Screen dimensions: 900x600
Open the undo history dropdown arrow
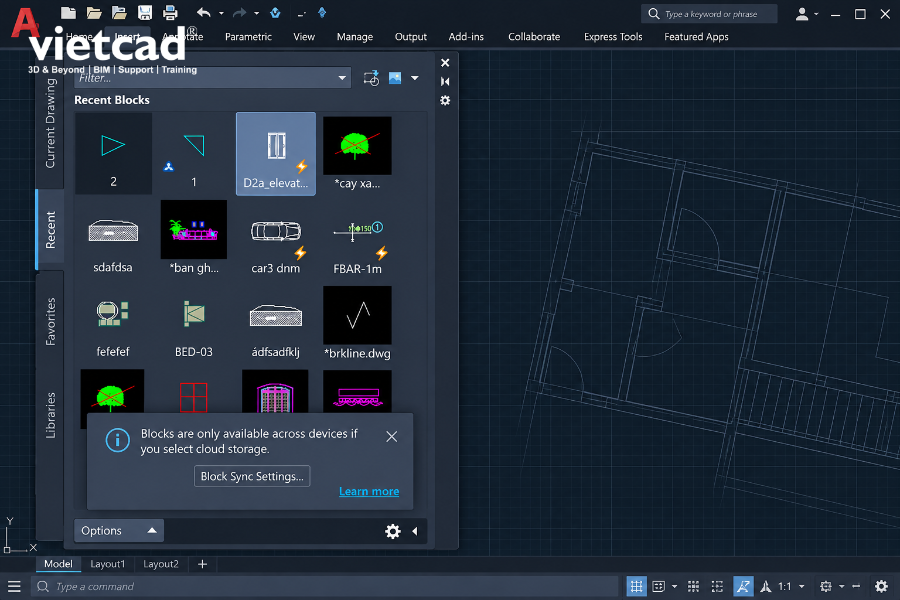(x=221, y=13)
